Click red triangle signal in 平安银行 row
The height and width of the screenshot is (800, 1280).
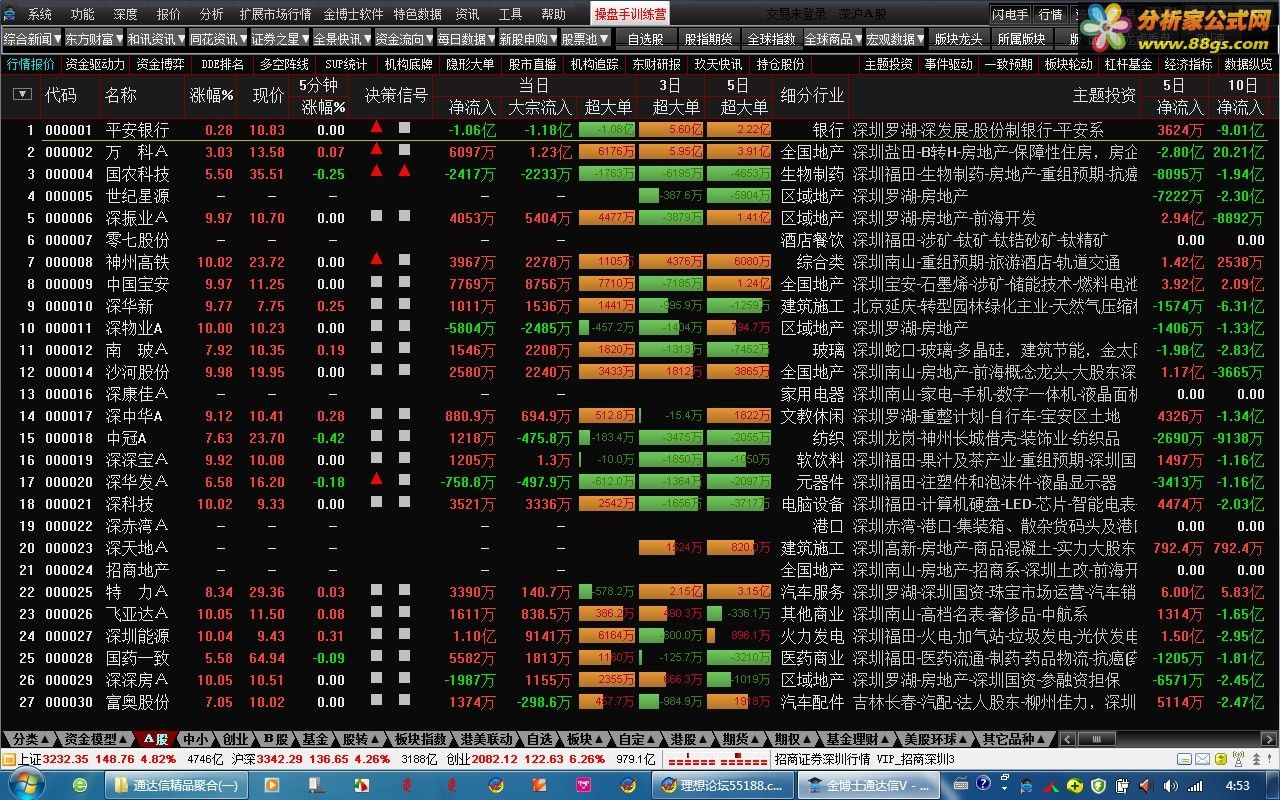tap(376, 127)
